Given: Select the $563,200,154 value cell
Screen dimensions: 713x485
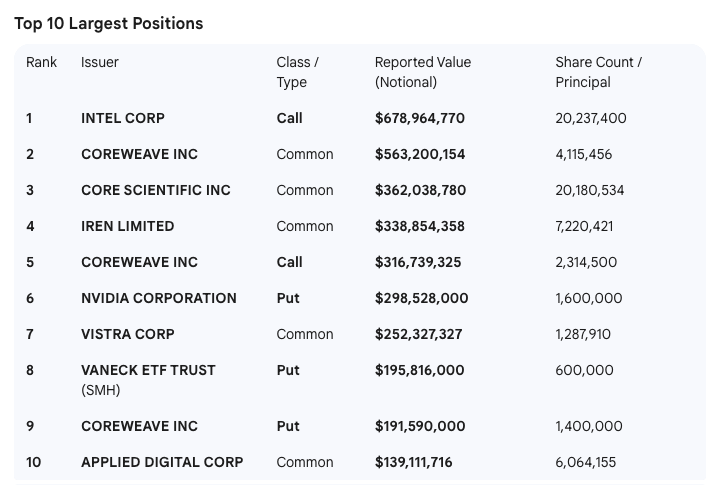Looking at the screenshot, I should (x=419, y=154).
